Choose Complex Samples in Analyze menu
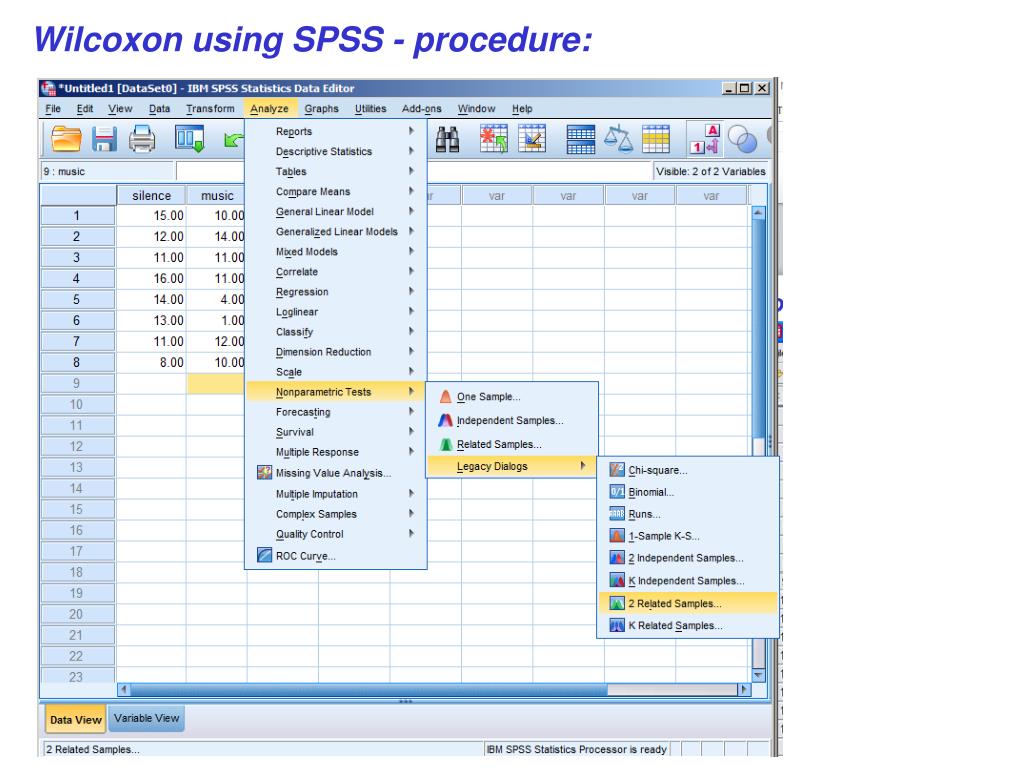The width and height of the screenshot is (1024, 768). pyautogui.click(x=336, y=514)
